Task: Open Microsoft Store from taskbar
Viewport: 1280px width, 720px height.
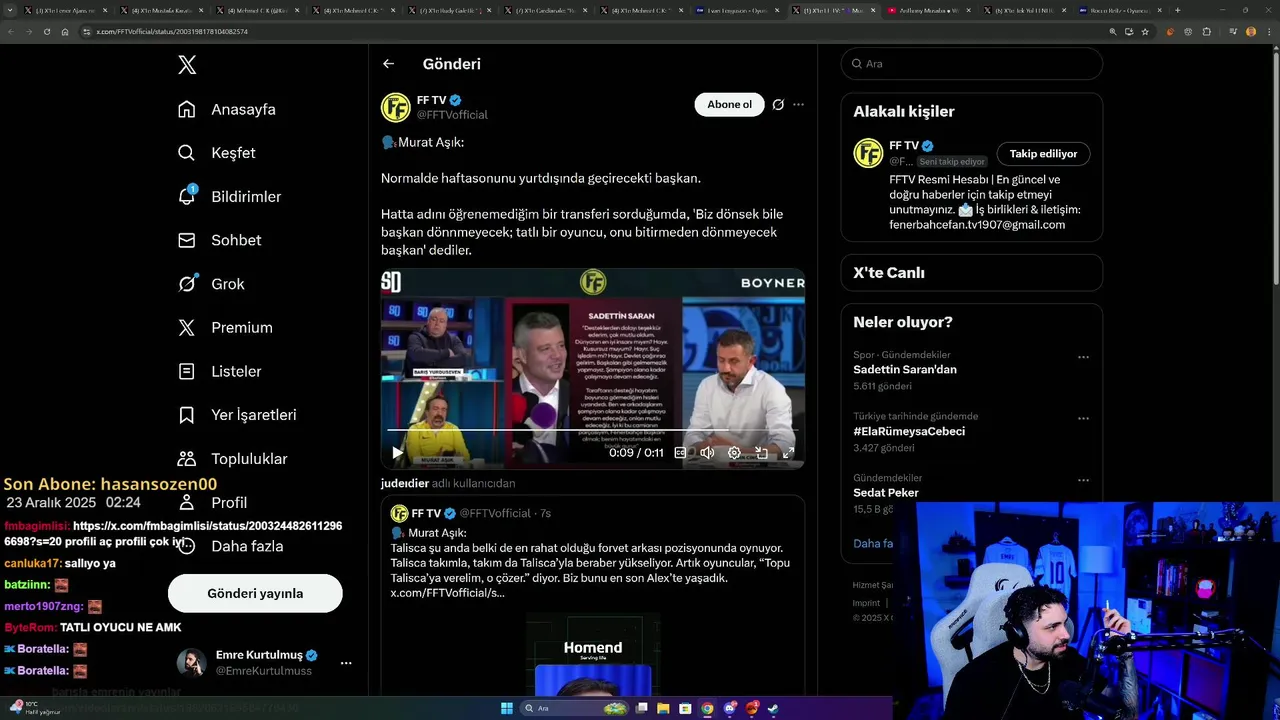Action: click(685, 708)
